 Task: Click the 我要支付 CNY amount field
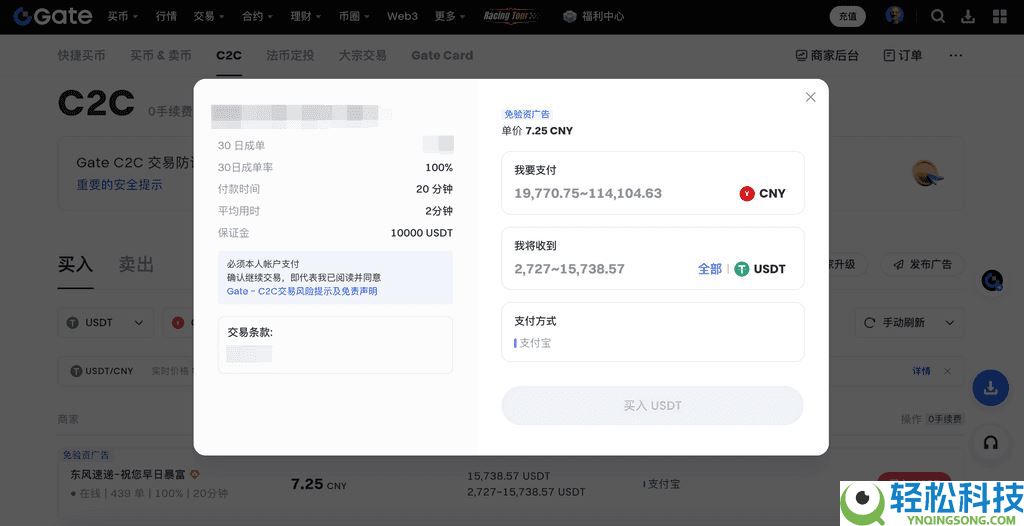tap(653, 183)
